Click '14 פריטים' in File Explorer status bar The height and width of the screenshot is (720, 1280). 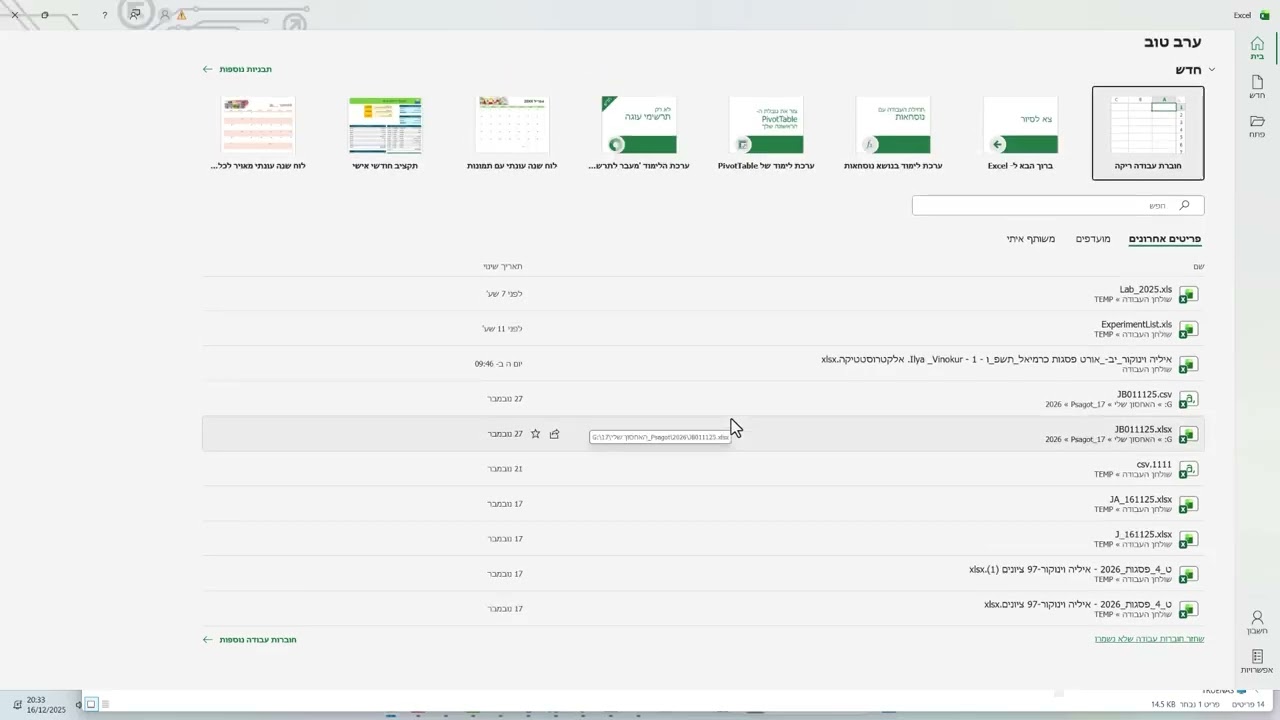1248,705
